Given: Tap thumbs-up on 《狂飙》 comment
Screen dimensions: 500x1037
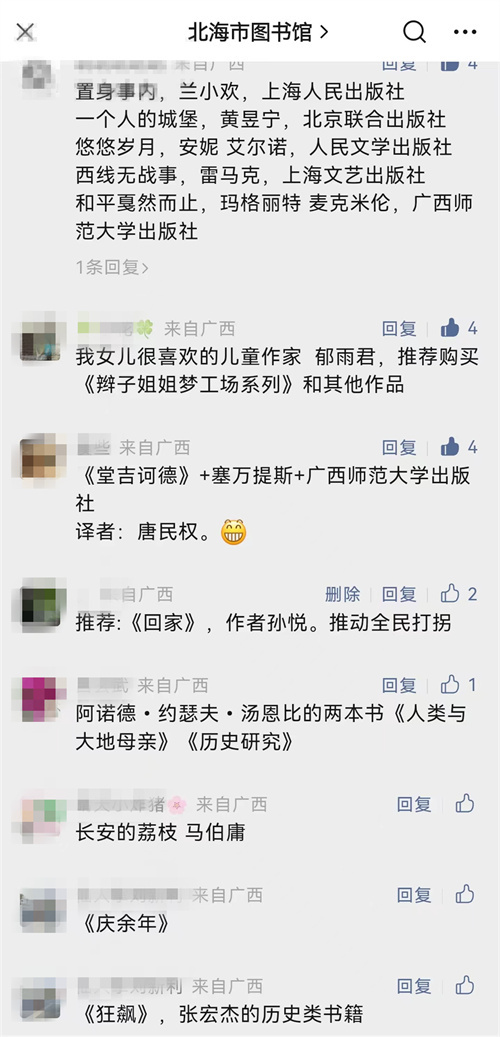Looking at the screenshot, I should [x=465, y=985].
